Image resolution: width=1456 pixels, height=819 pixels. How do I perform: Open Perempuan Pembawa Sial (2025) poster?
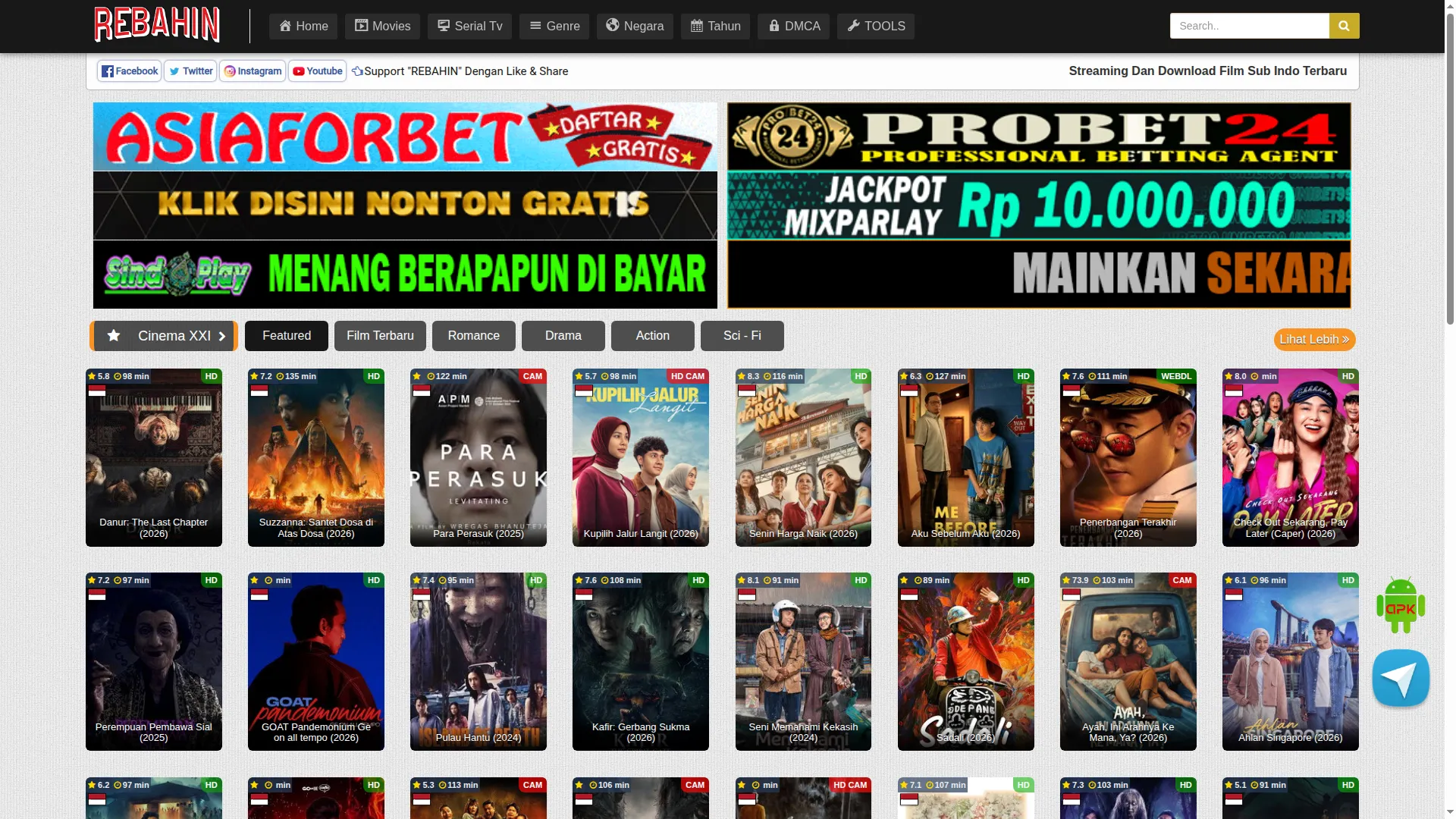[154, 662]
